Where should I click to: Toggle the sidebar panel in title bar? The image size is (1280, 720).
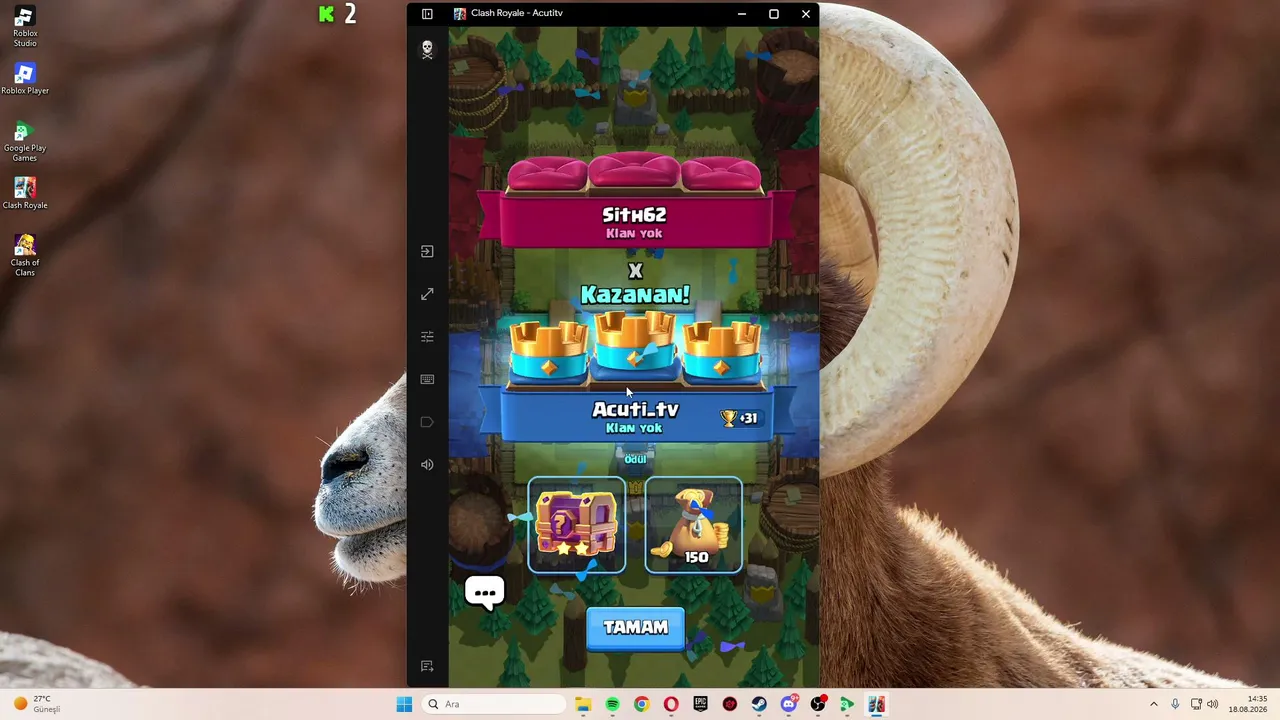pos(427,14)
